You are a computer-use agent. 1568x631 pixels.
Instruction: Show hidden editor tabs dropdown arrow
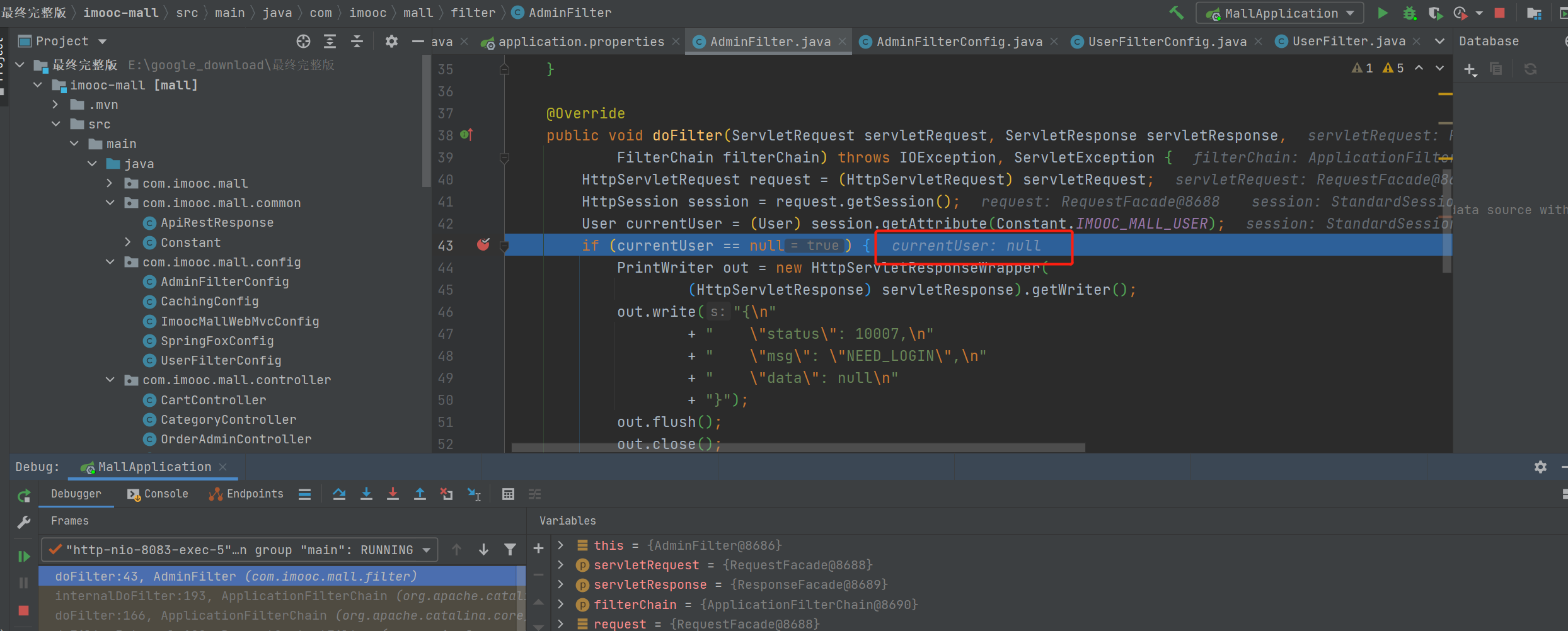[x=1440, y=42]
